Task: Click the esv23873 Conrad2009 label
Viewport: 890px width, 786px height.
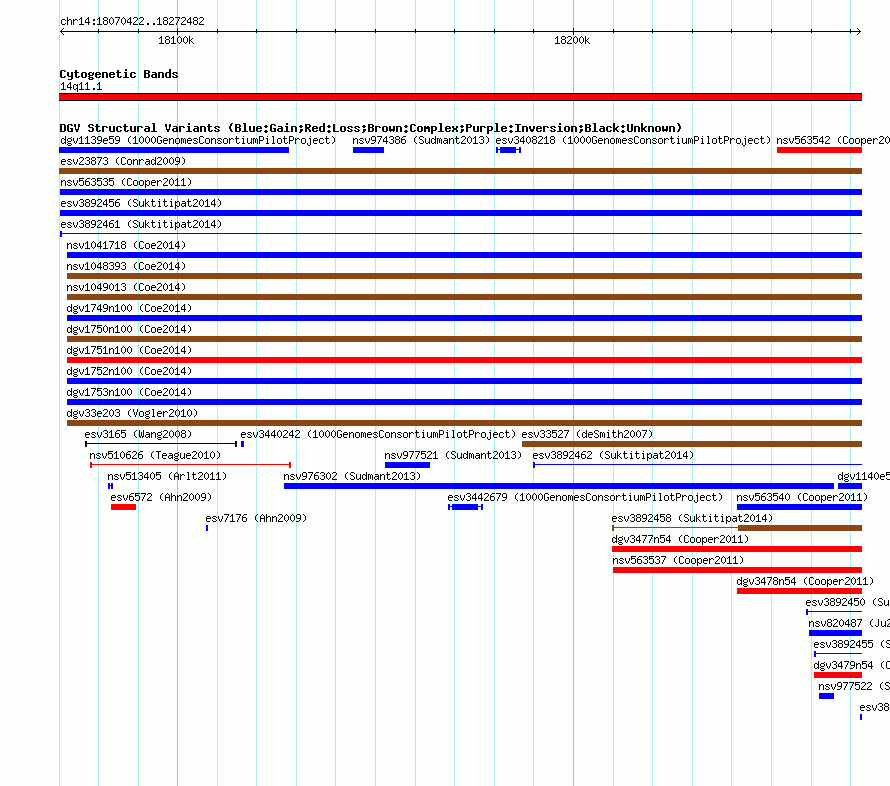Action: click(x=123, y=161)
